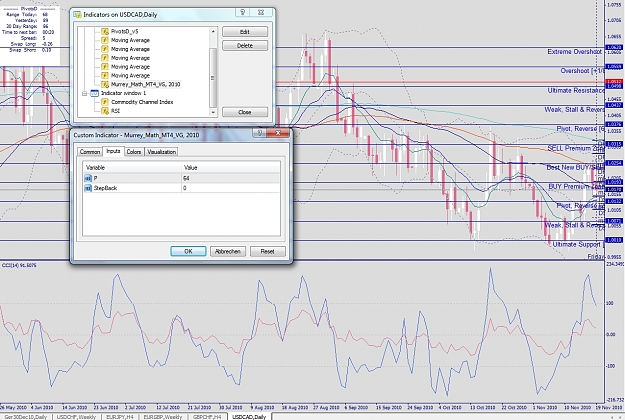
Task: Open the EURGBP,Weekly chart tab
Action: tap(163, 417)
